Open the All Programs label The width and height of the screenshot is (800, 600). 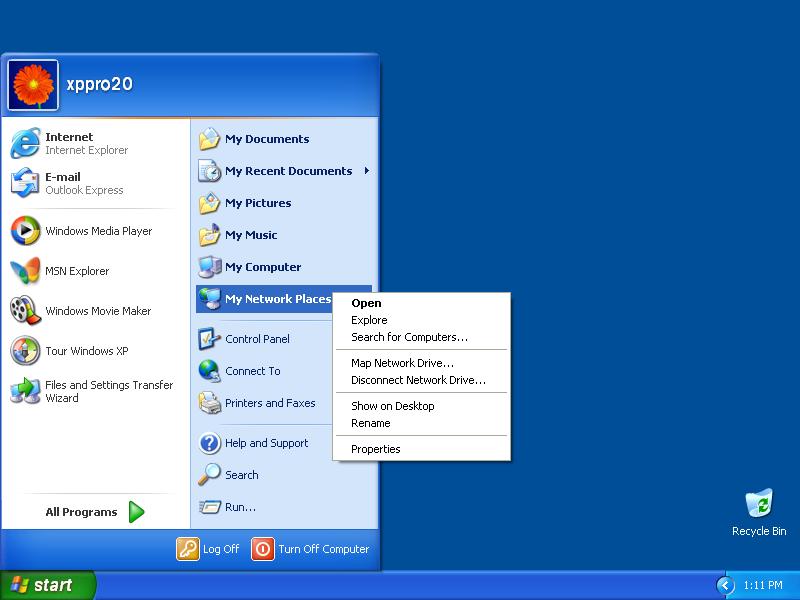81,512
